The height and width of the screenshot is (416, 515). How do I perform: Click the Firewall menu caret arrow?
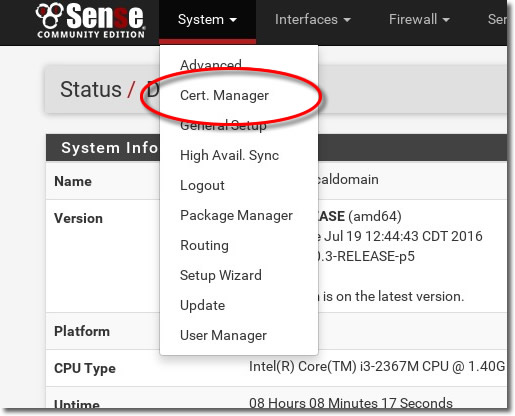(x=446, y=20)
